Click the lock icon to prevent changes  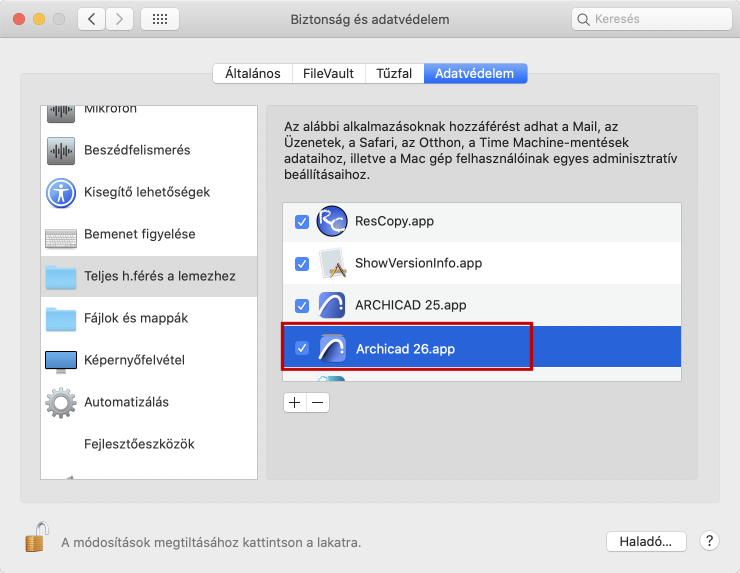37,537
